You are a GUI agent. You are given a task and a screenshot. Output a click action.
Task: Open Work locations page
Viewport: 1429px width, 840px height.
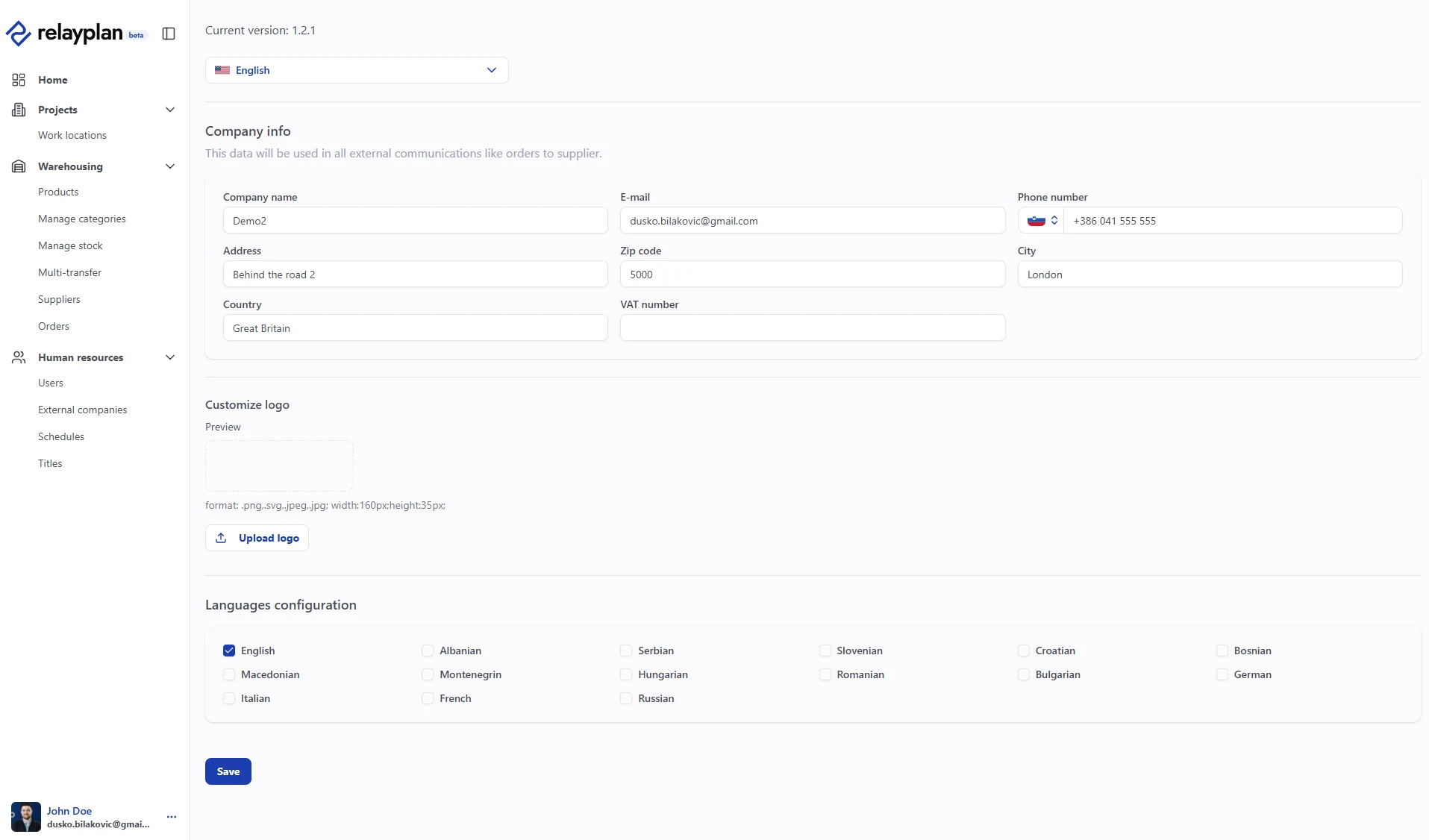pos(72,135)
